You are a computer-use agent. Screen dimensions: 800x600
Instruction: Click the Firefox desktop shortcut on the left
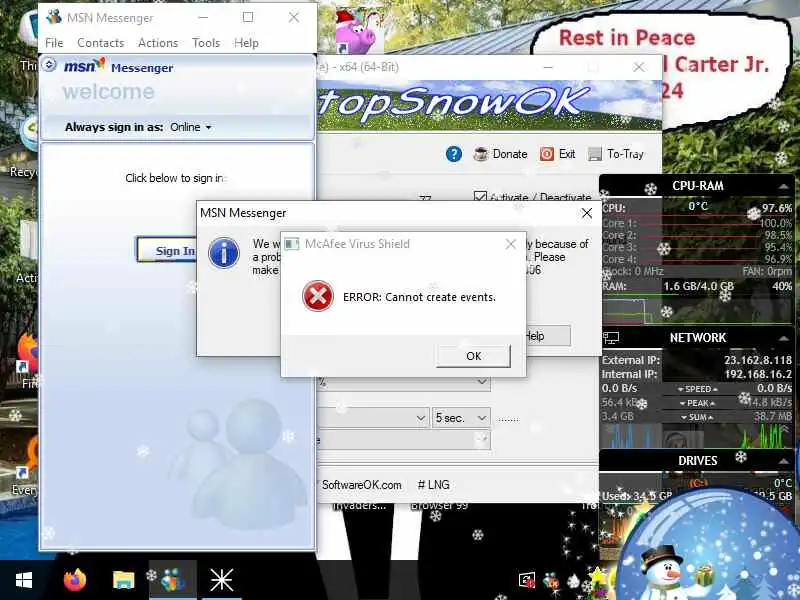[x=27, y=354]
